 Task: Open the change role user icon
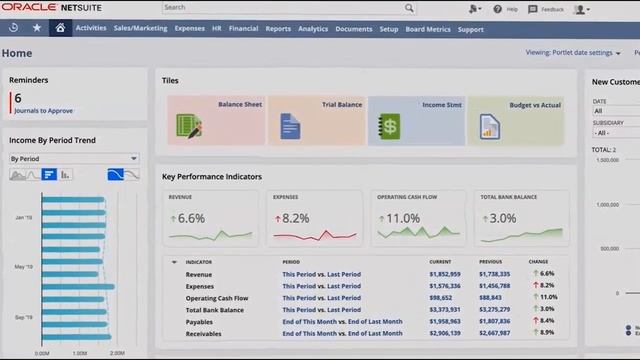(x=475, y=9)
